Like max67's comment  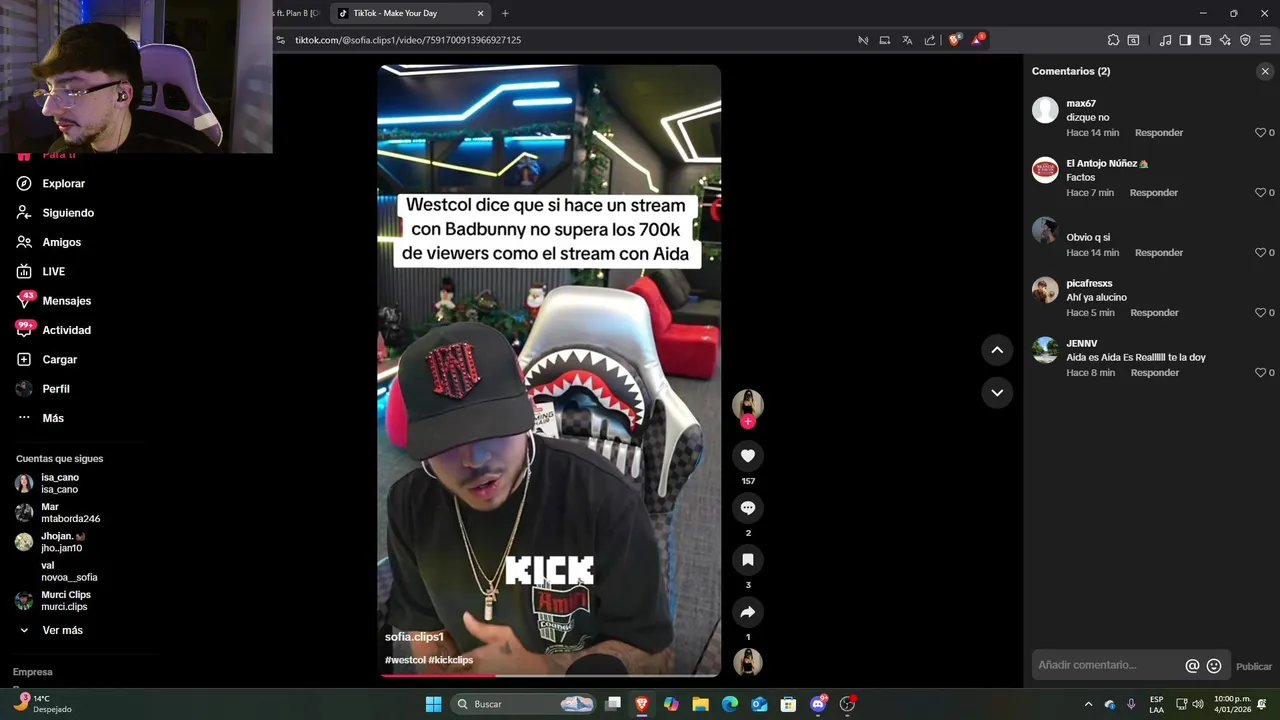(x=1260, y=133)
